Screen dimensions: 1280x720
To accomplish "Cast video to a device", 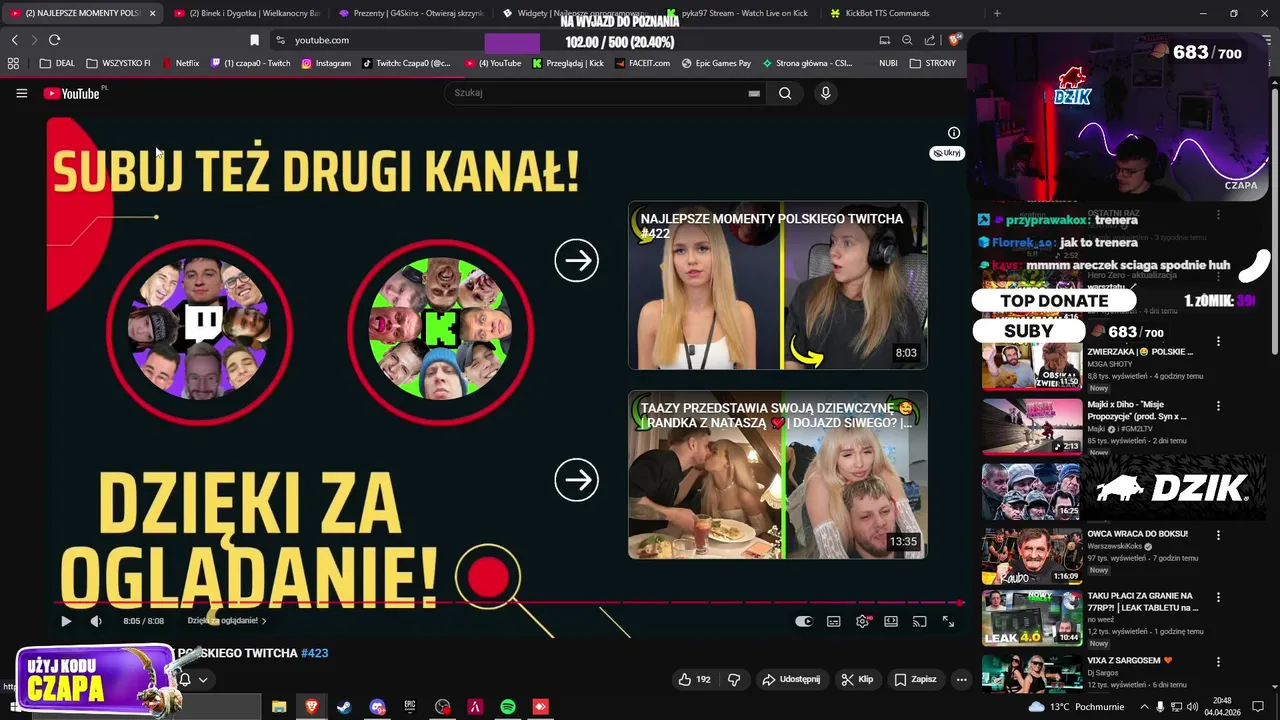I will [920, 621].
